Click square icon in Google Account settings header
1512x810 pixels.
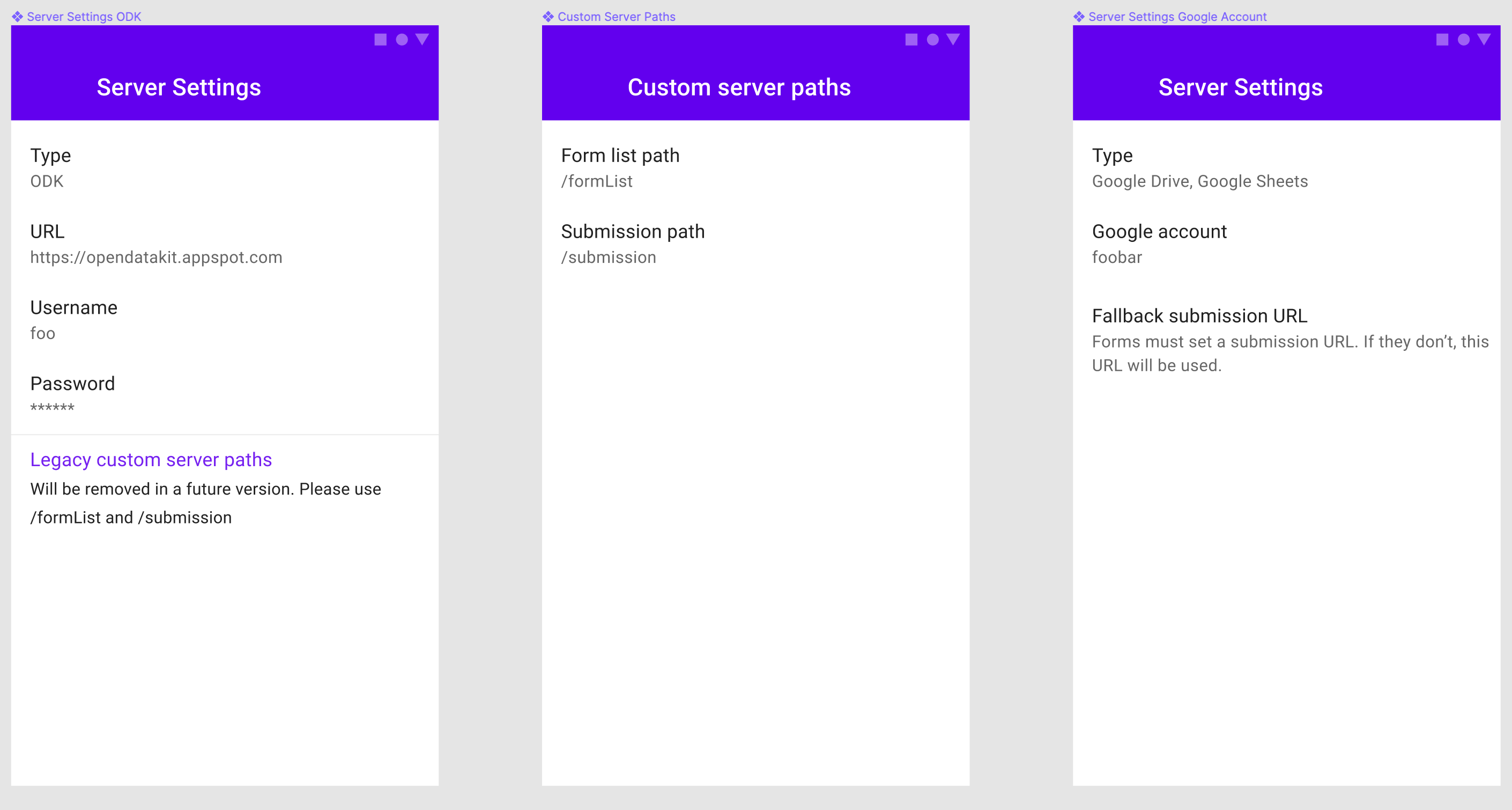point(1442,39)
